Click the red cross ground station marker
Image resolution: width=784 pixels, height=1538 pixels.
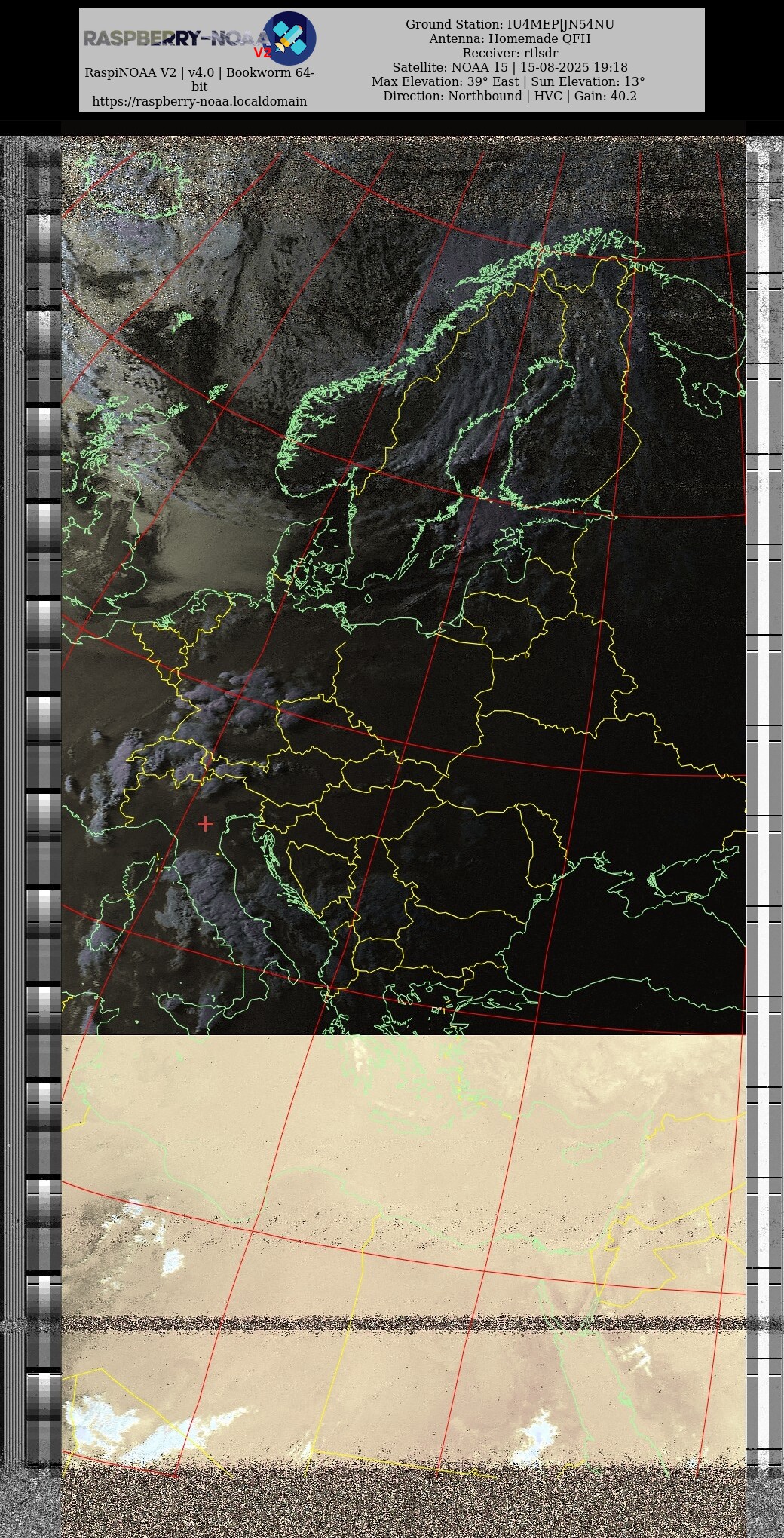(x=205, y=823)
